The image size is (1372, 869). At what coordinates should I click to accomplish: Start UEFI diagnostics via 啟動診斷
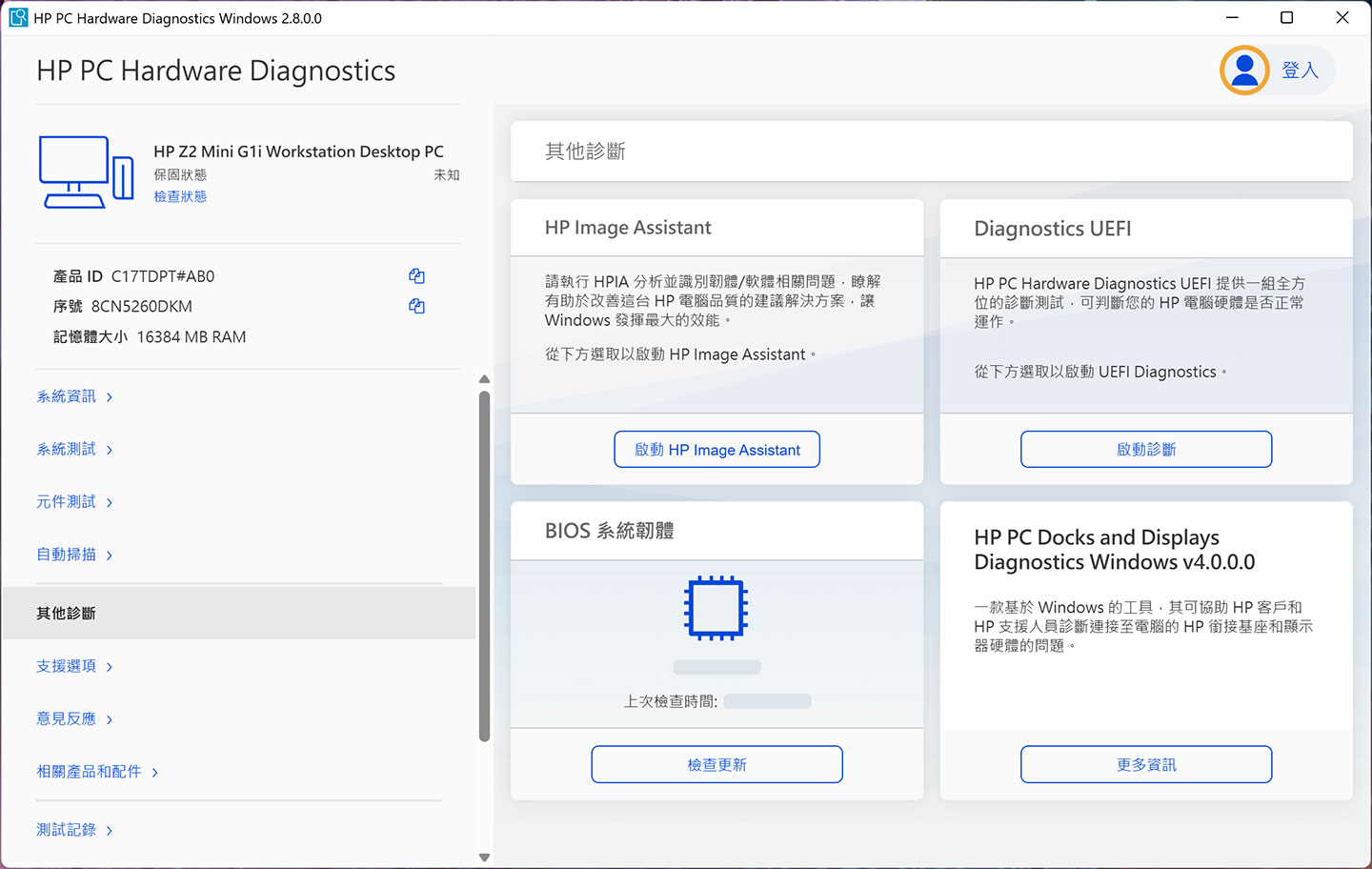pos(1145,449)
